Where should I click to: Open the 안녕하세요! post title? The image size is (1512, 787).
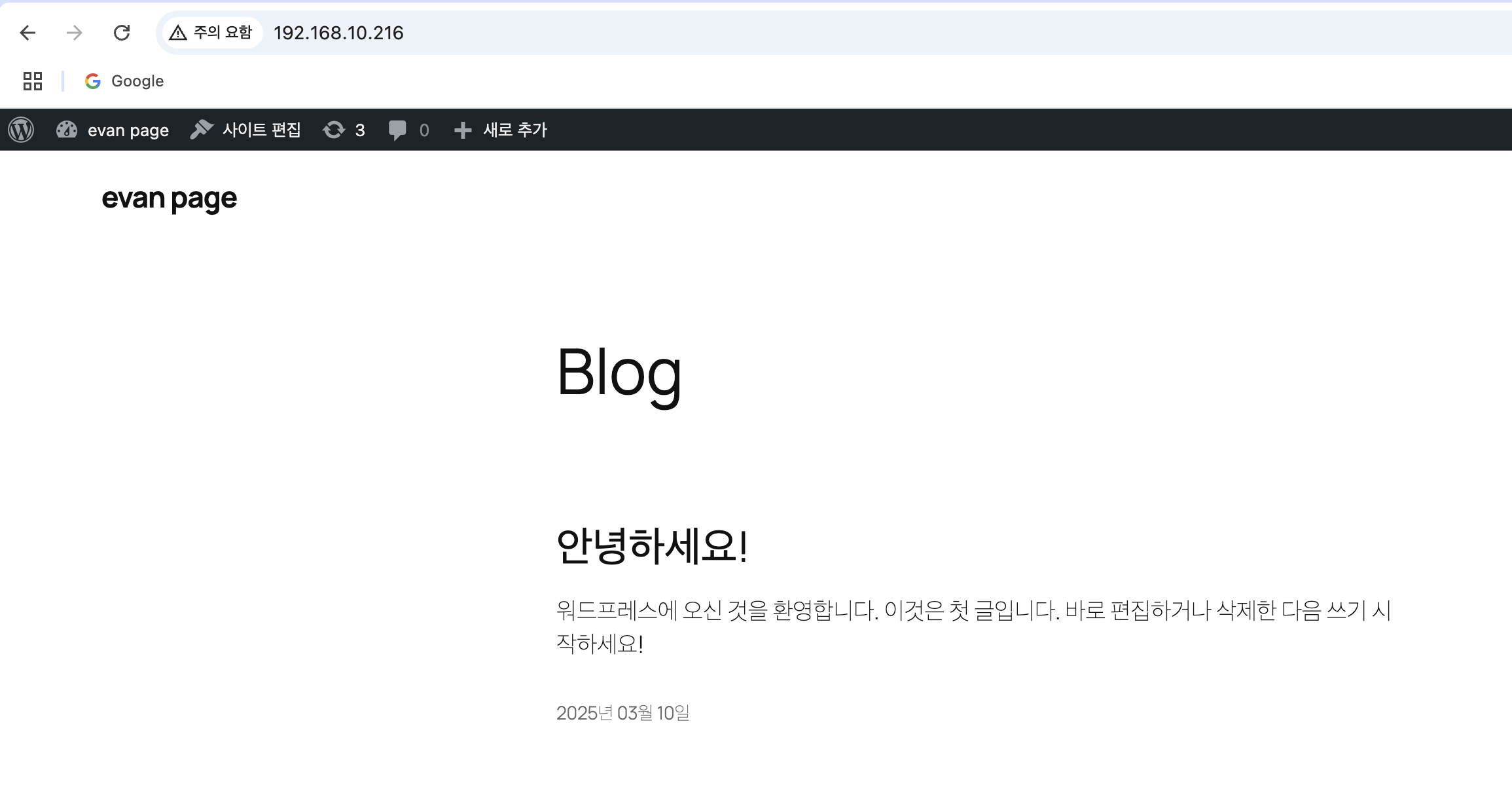click(x=651, y=546)
